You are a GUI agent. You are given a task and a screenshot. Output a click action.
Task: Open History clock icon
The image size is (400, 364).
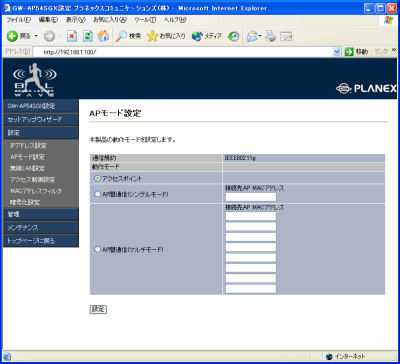pyautogui.click(x=233, y=36)
